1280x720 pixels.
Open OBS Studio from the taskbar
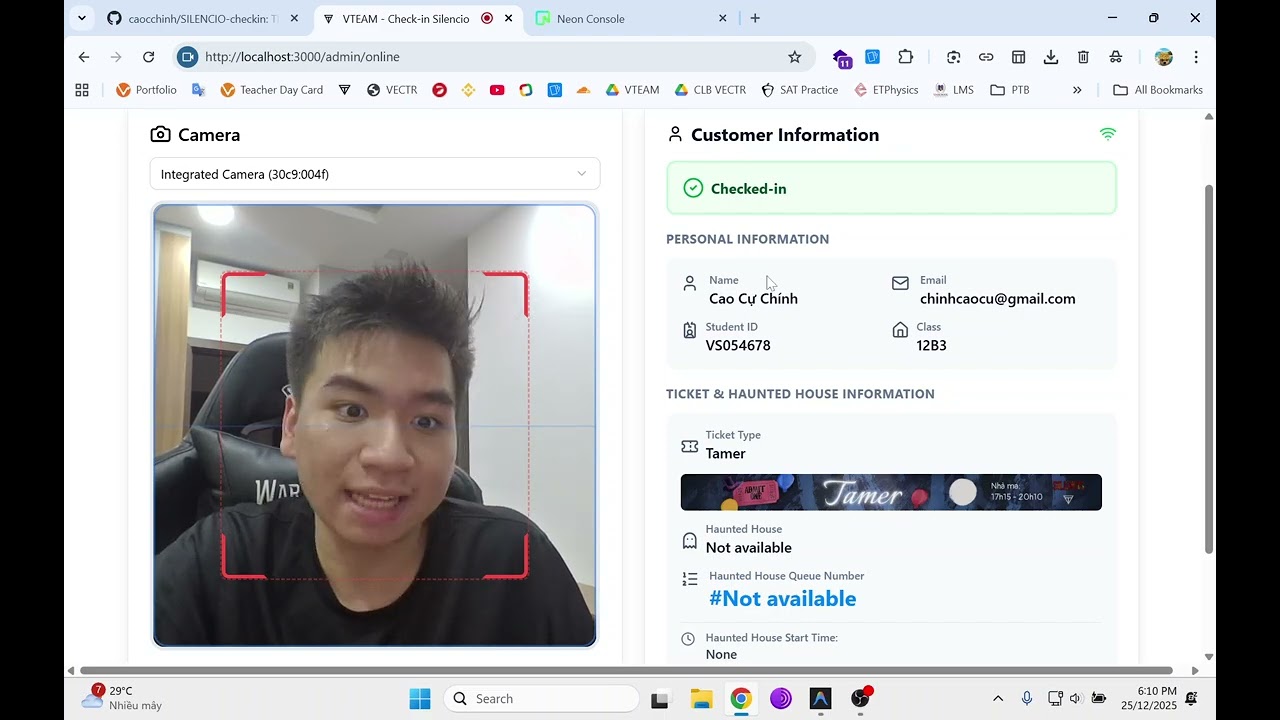click(861, 699)
